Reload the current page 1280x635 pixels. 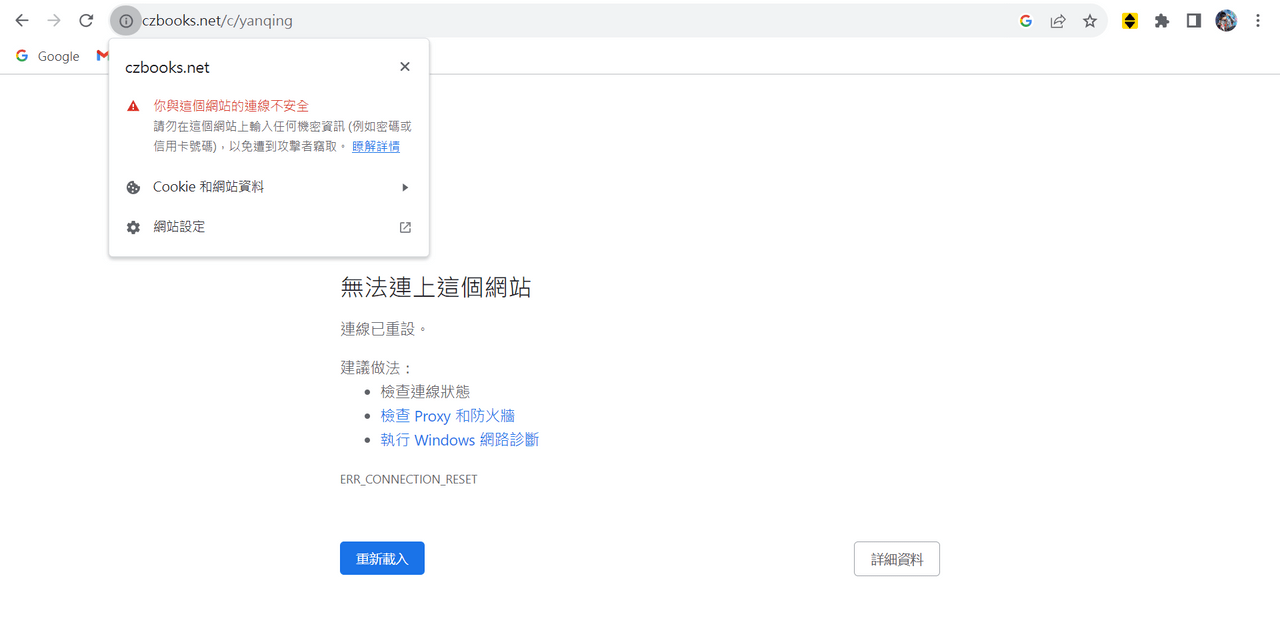point(86,20)
